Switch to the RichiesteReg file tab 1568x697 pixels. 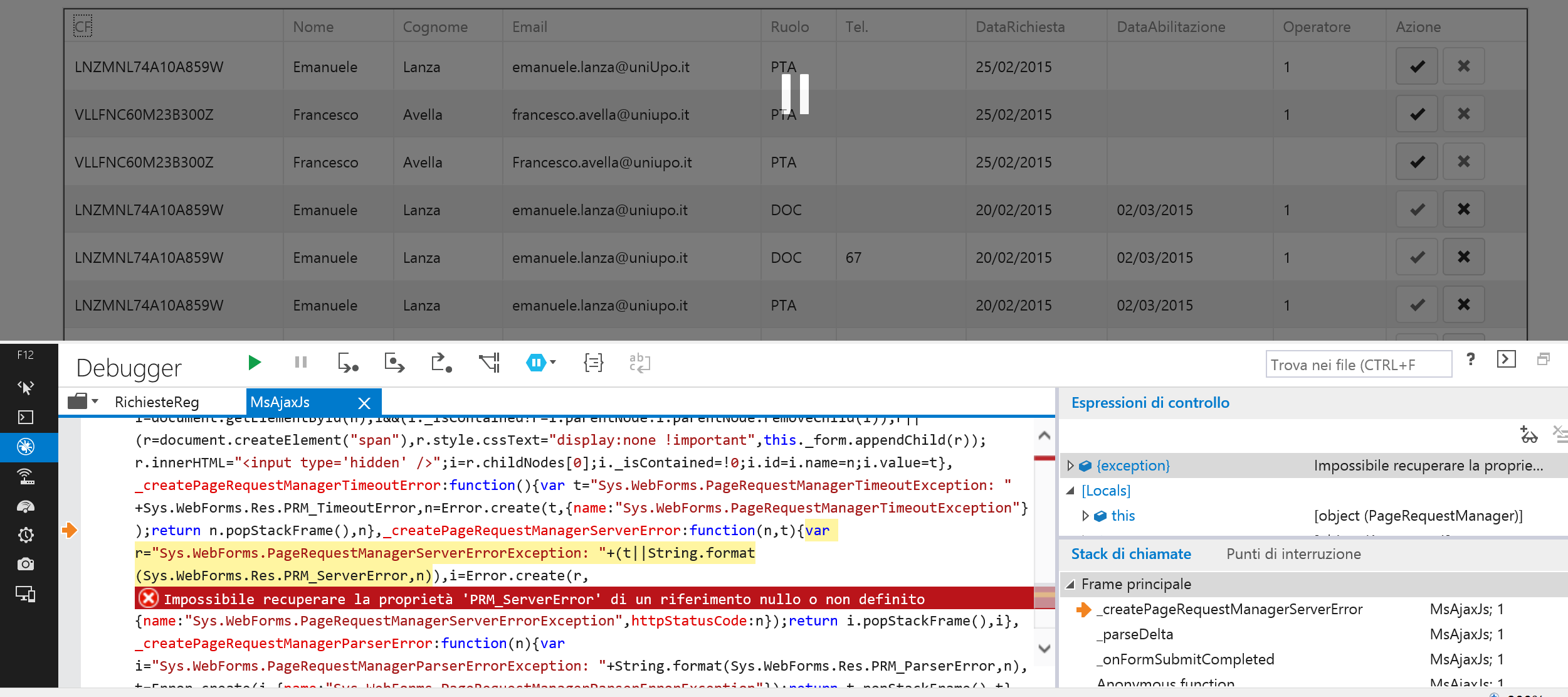click(x=157, y=402)
